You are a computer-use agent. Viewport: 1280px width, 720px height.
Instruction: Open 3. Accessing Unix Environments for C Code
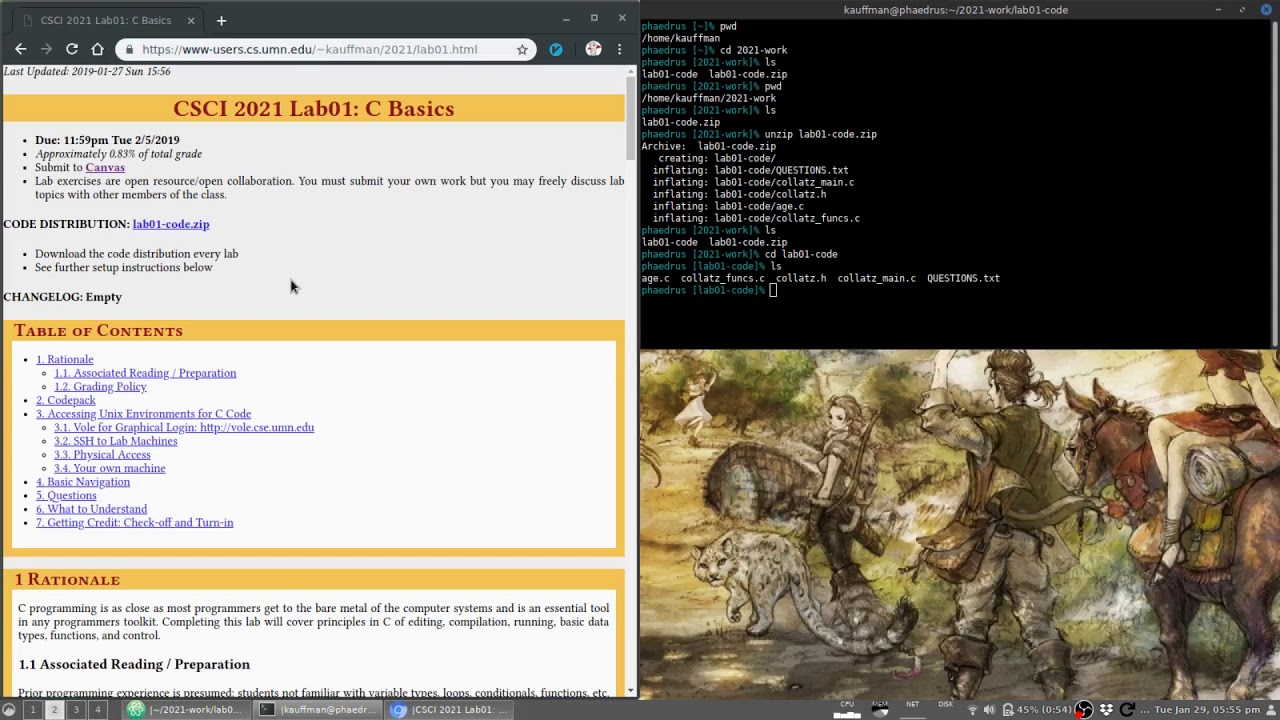[143, 414]
